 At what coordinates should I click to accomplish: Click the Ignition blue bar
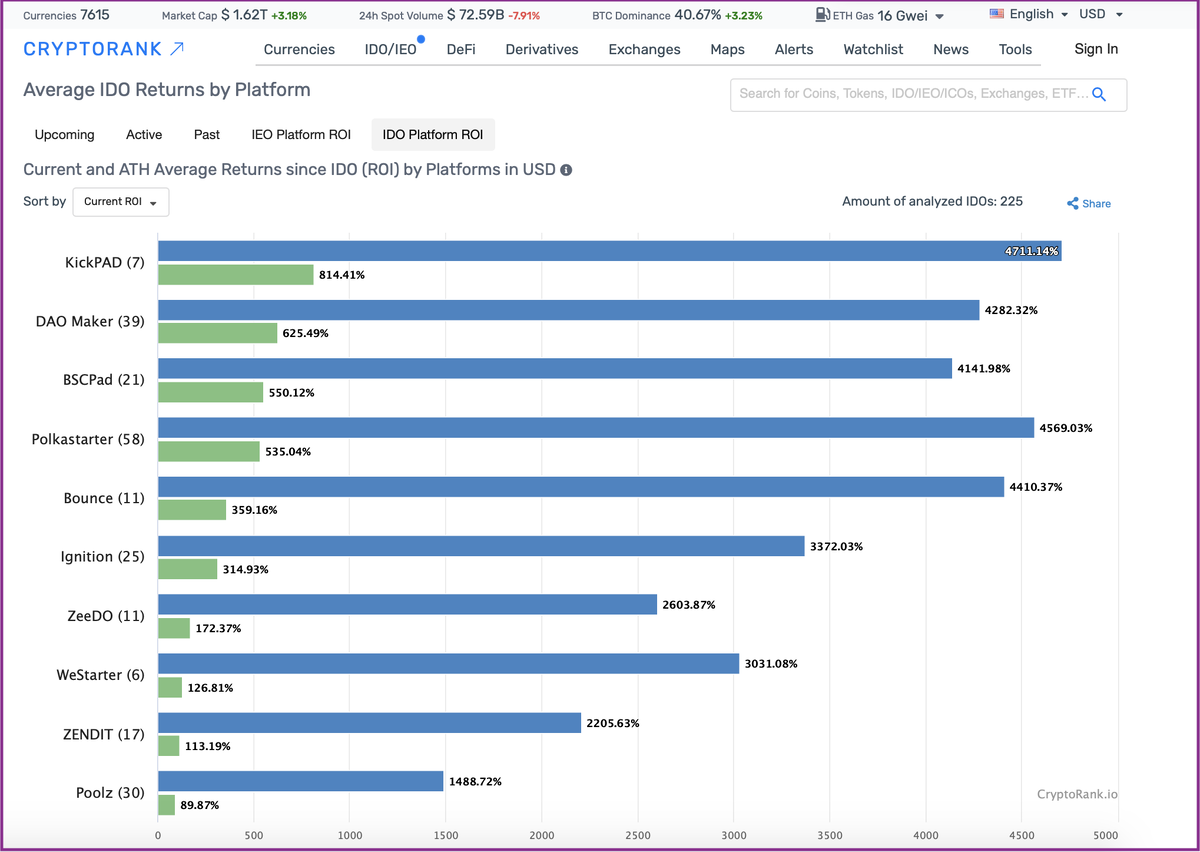[481, 546]
